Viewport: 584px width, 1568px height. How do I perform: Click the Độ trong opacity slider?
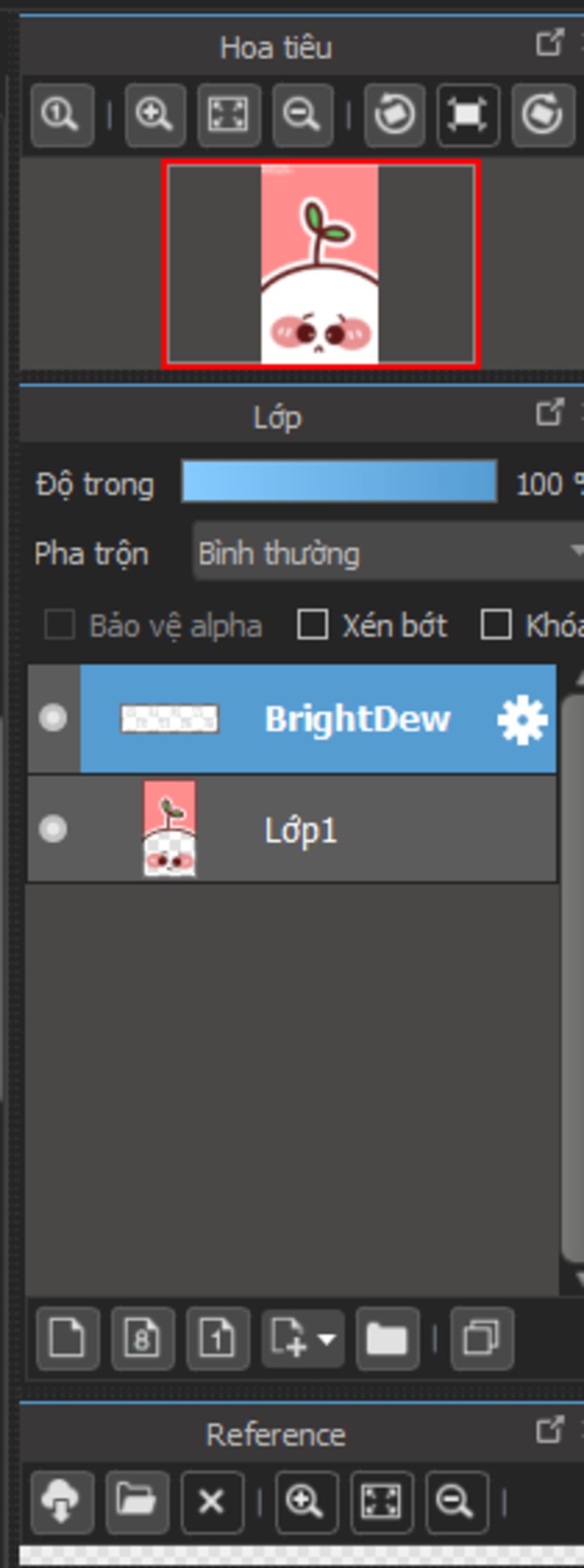339,481
